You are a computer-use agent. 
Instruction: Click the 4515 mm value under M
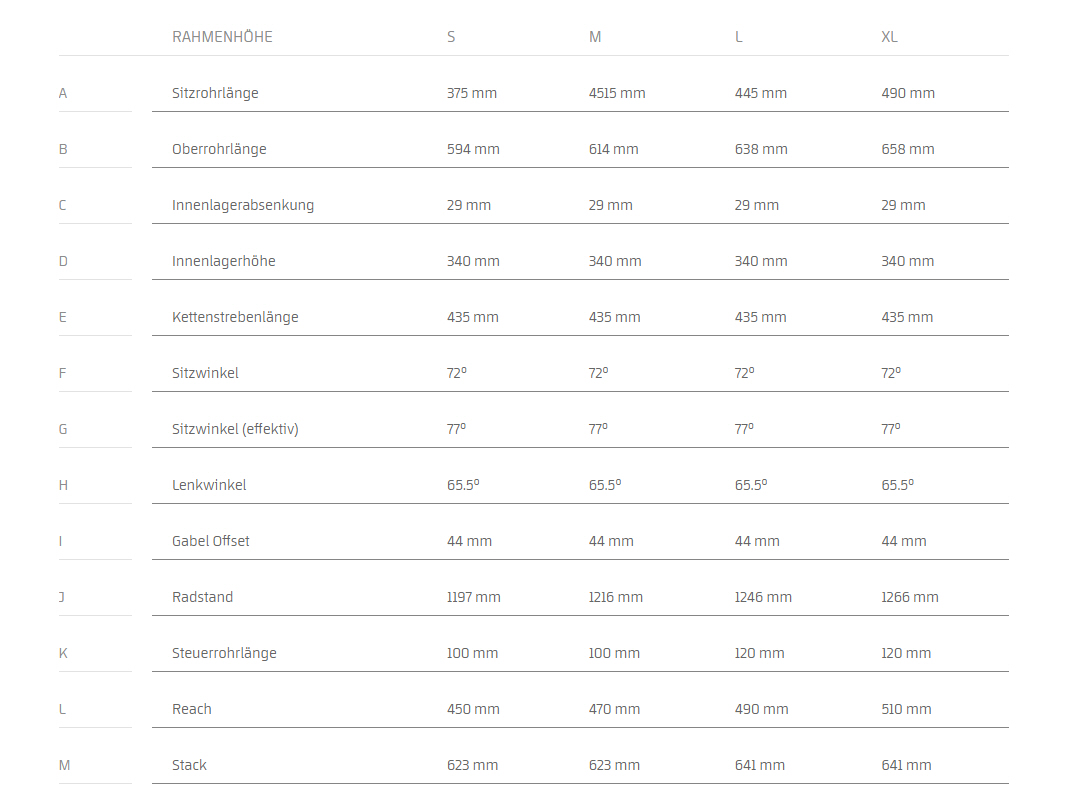(x=617, y=93)
